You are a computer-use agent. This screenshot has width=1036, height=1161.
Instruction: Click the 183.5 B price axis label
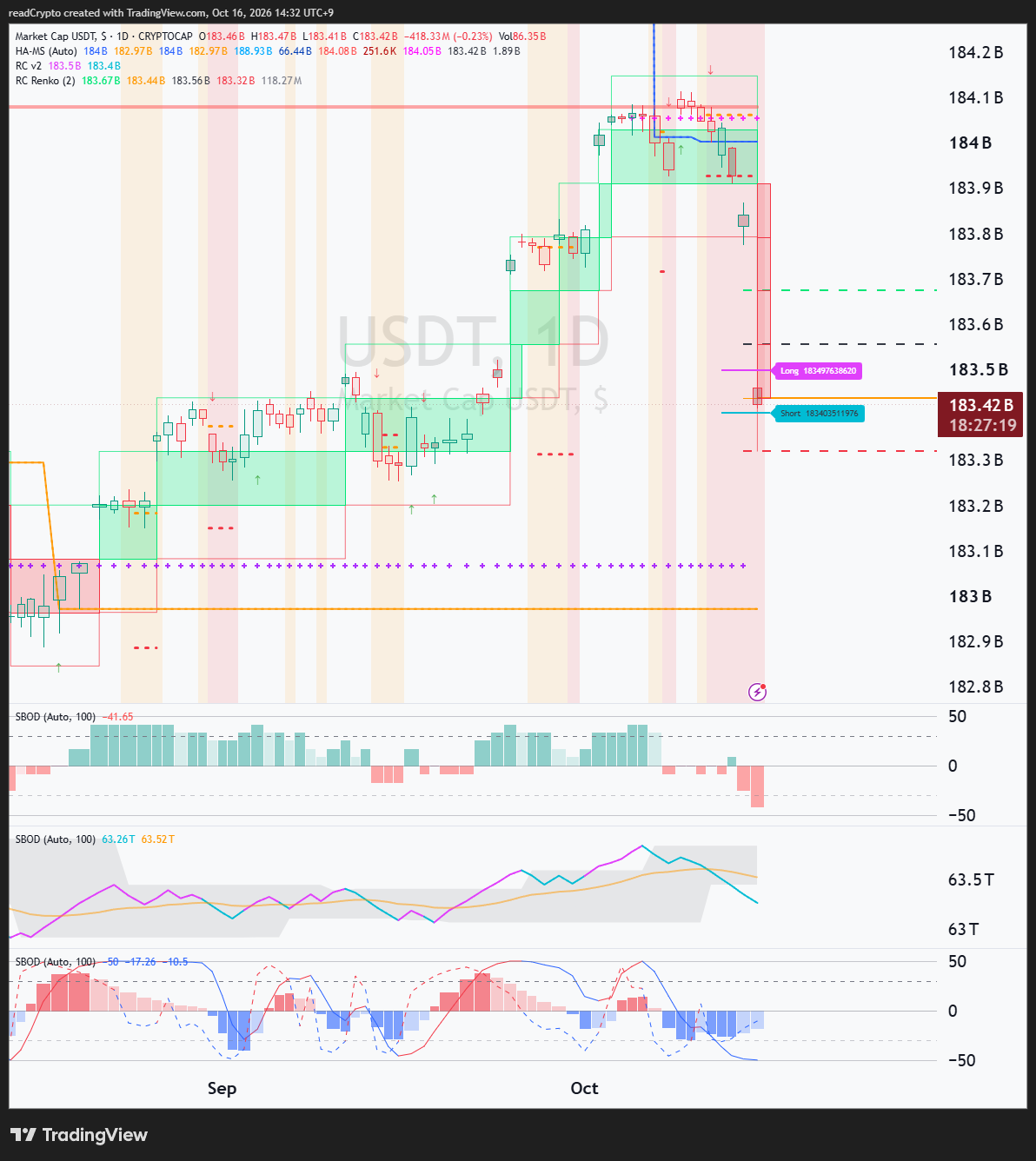(x=979, y=370)
